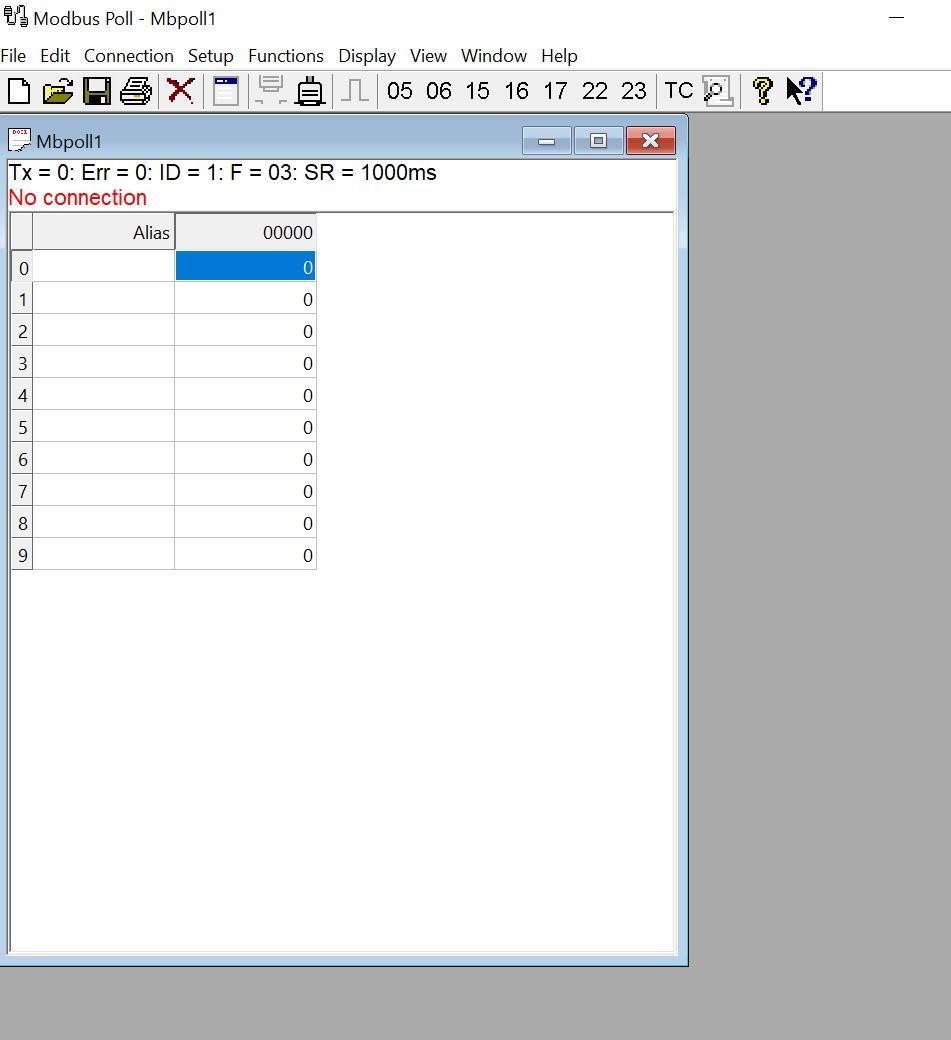
Task: Select the Alias cell in row 3
Action: point(104,363)
